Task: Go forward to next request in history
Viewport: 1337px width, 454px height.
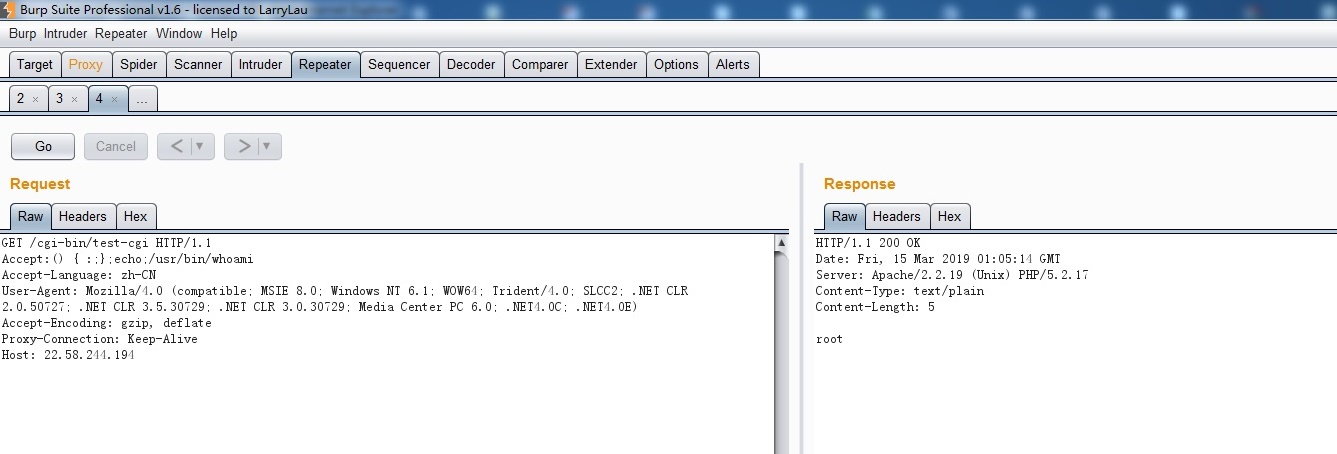Action: click(x=243, y=146)
